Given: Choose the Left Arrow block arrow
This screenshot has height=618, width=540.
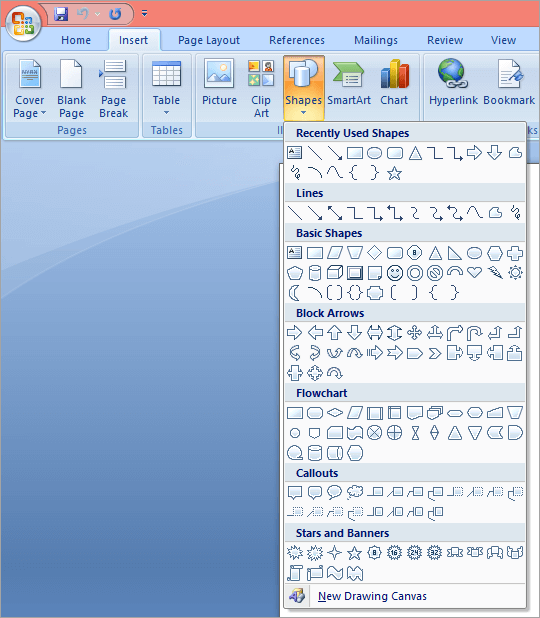Looking at the screenshot, I should [x=315, y=333].
